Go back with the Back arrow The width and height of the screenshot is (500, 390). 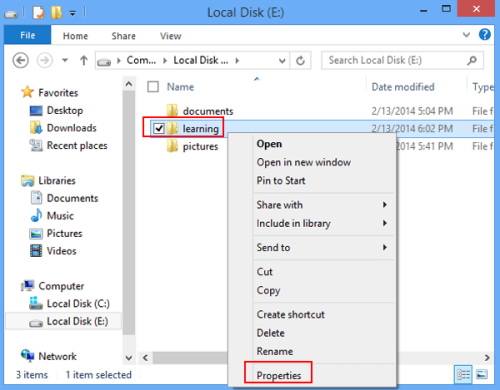[20, 61]
